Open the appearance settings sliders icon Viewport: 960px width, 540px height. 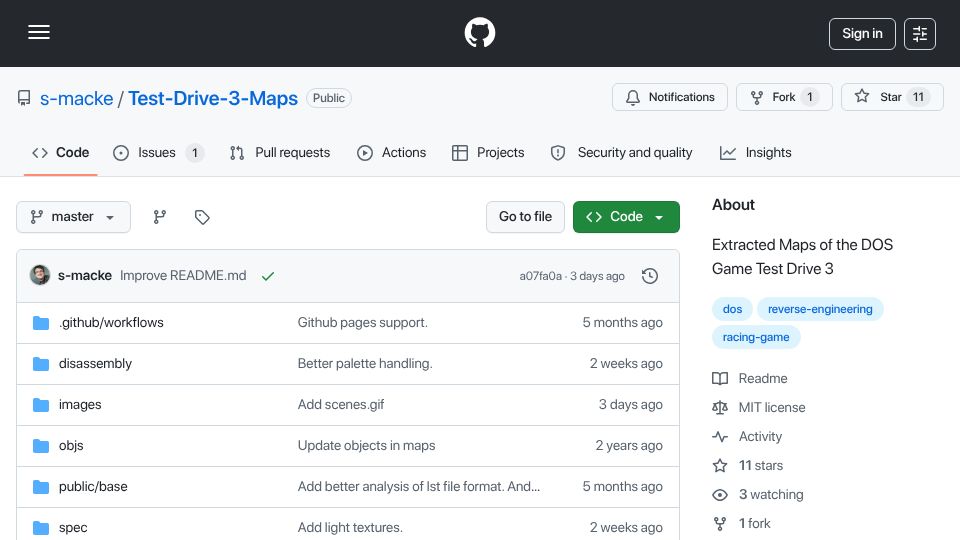click(920, 34)
